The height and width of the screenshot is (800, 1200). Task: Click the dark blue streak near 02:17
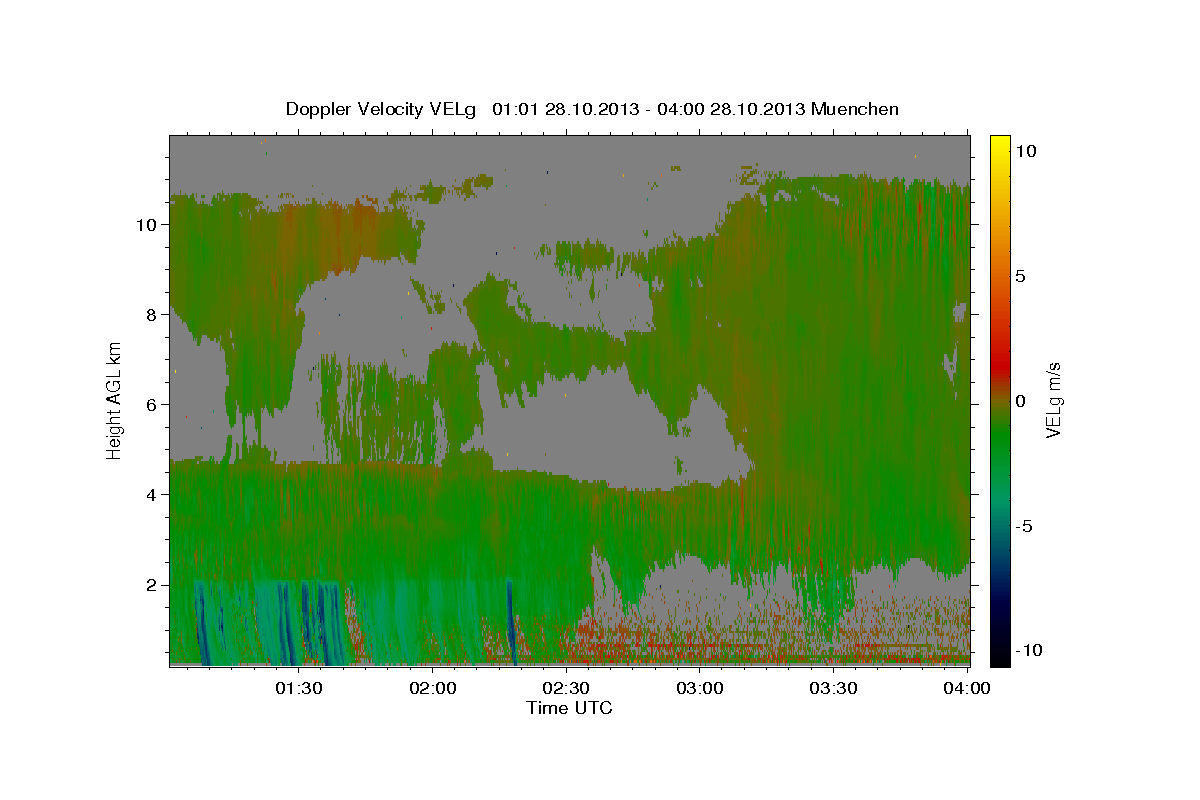click(x=511, y=620)
